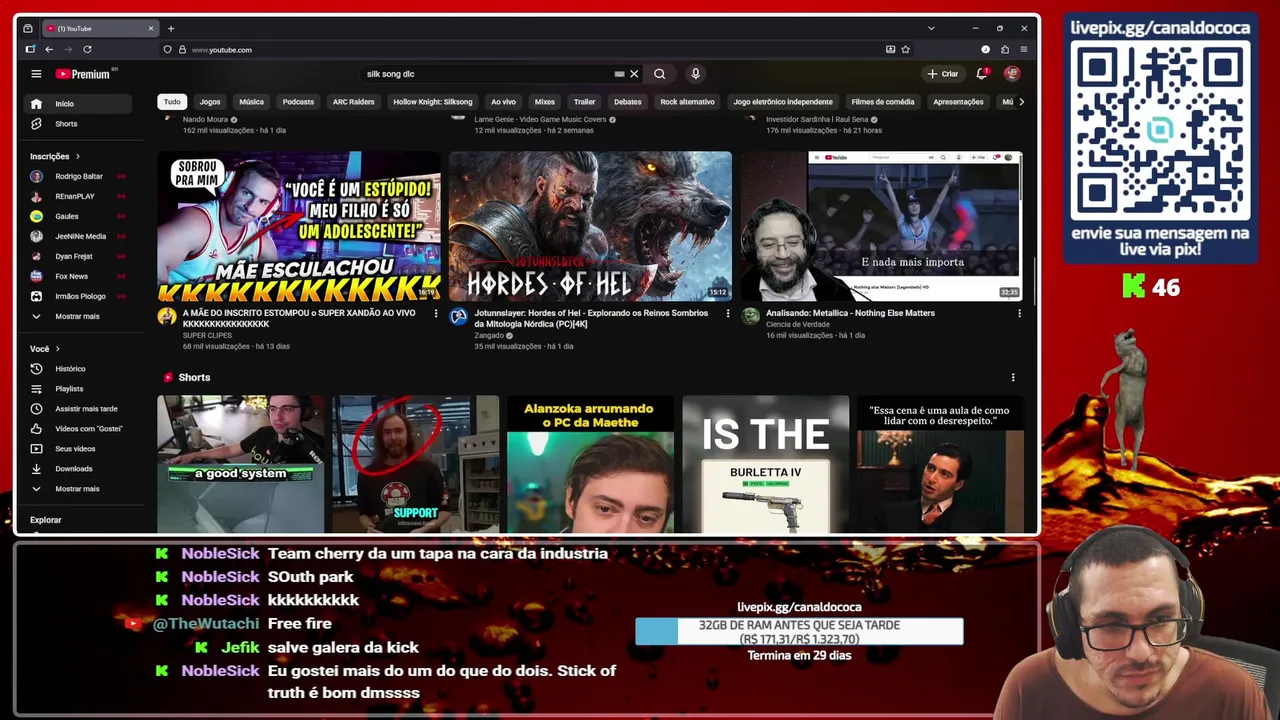Screen dimensions: 1280x720
Task: Open Analisando: Metallica video title
Action: [850, 314]
